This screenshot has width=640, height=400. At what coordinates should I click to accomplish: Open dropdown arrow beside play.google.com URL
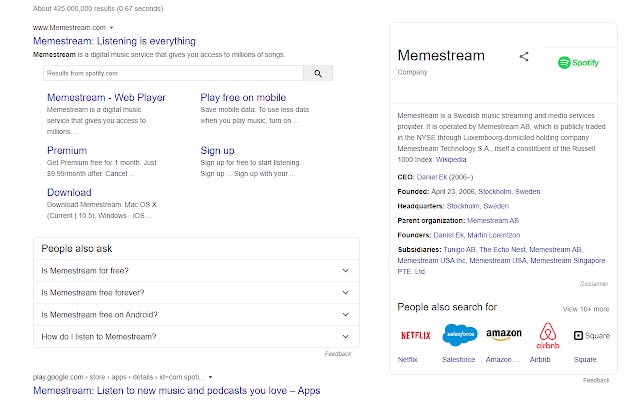point(211,377)
